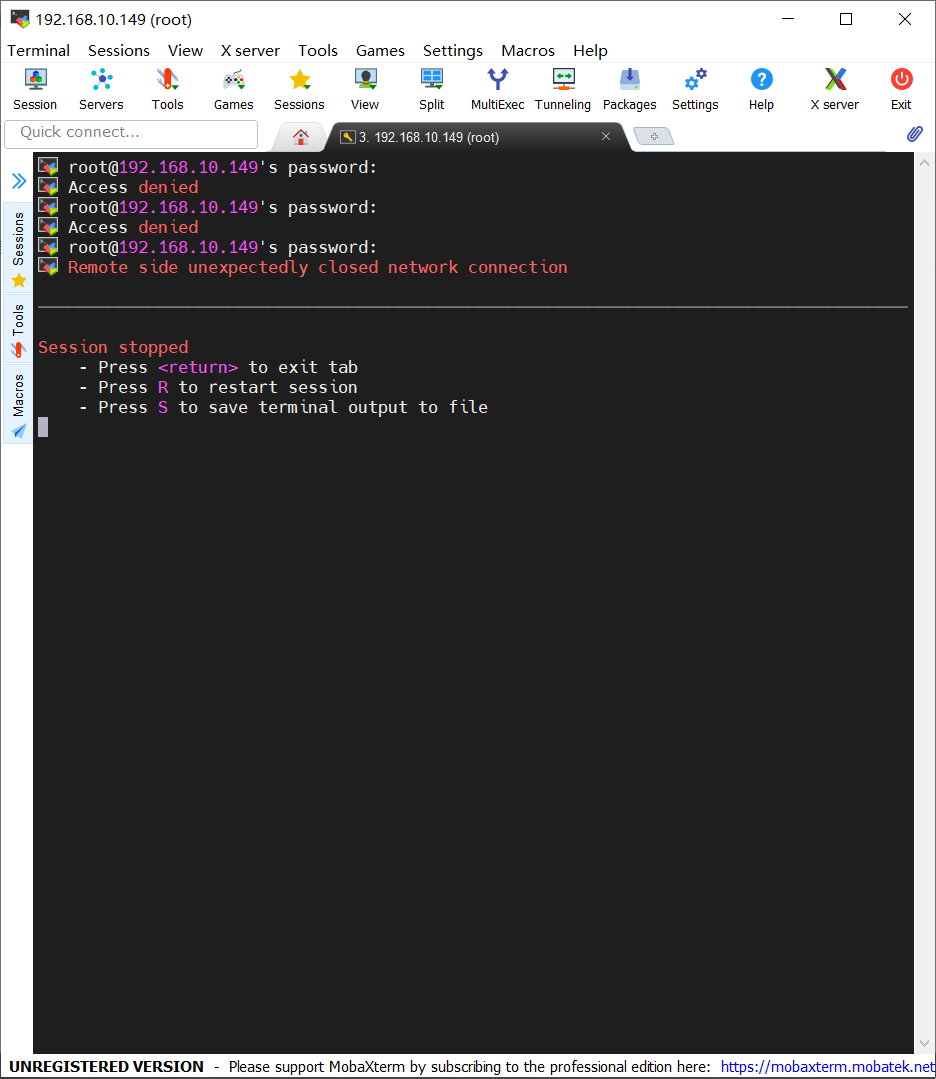This screenshot has width=936, height=1079.
Task: Open the Help question mark icon
Action: 761,89
